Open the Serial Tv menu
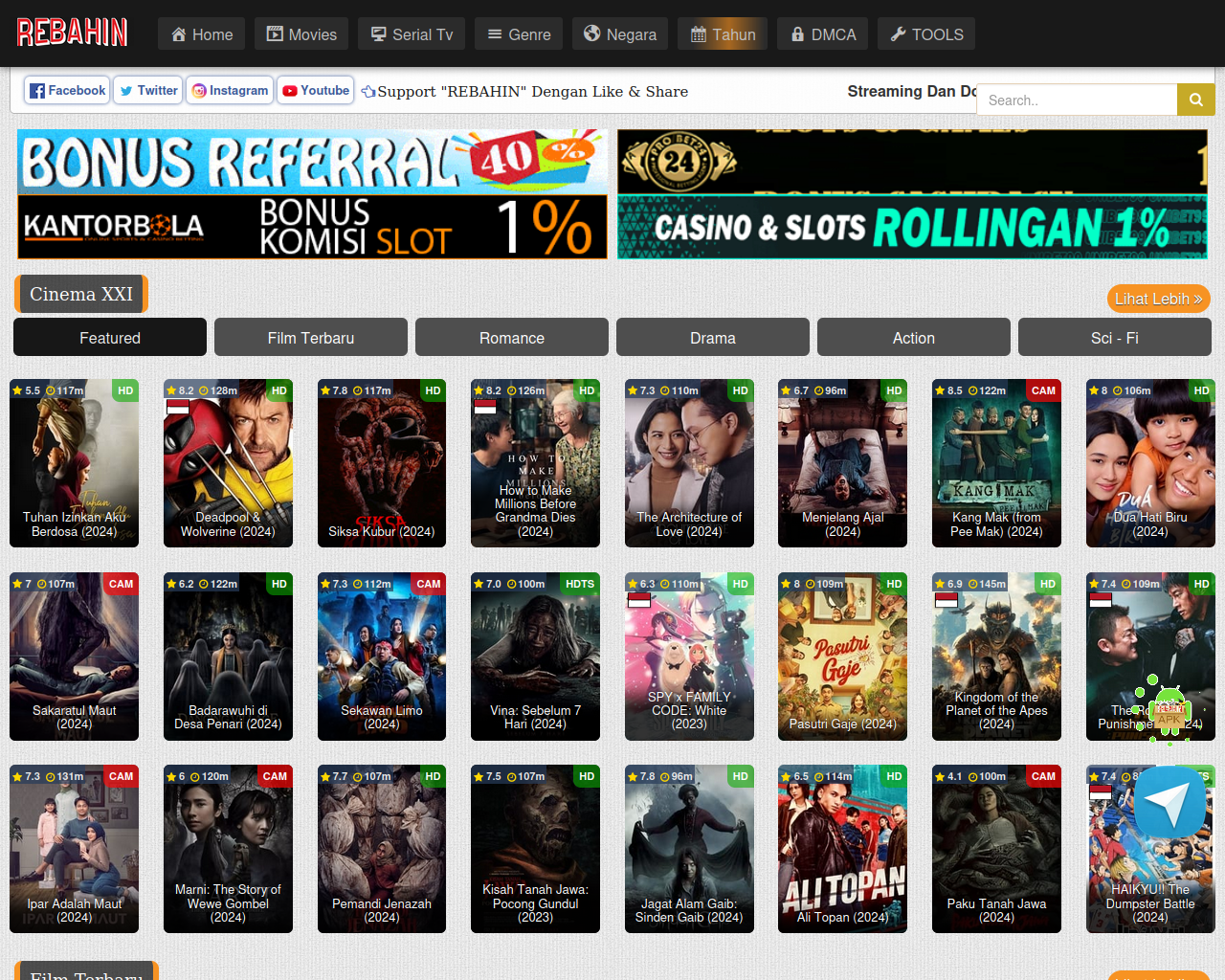1225x980 pixels. pos(412,34)
